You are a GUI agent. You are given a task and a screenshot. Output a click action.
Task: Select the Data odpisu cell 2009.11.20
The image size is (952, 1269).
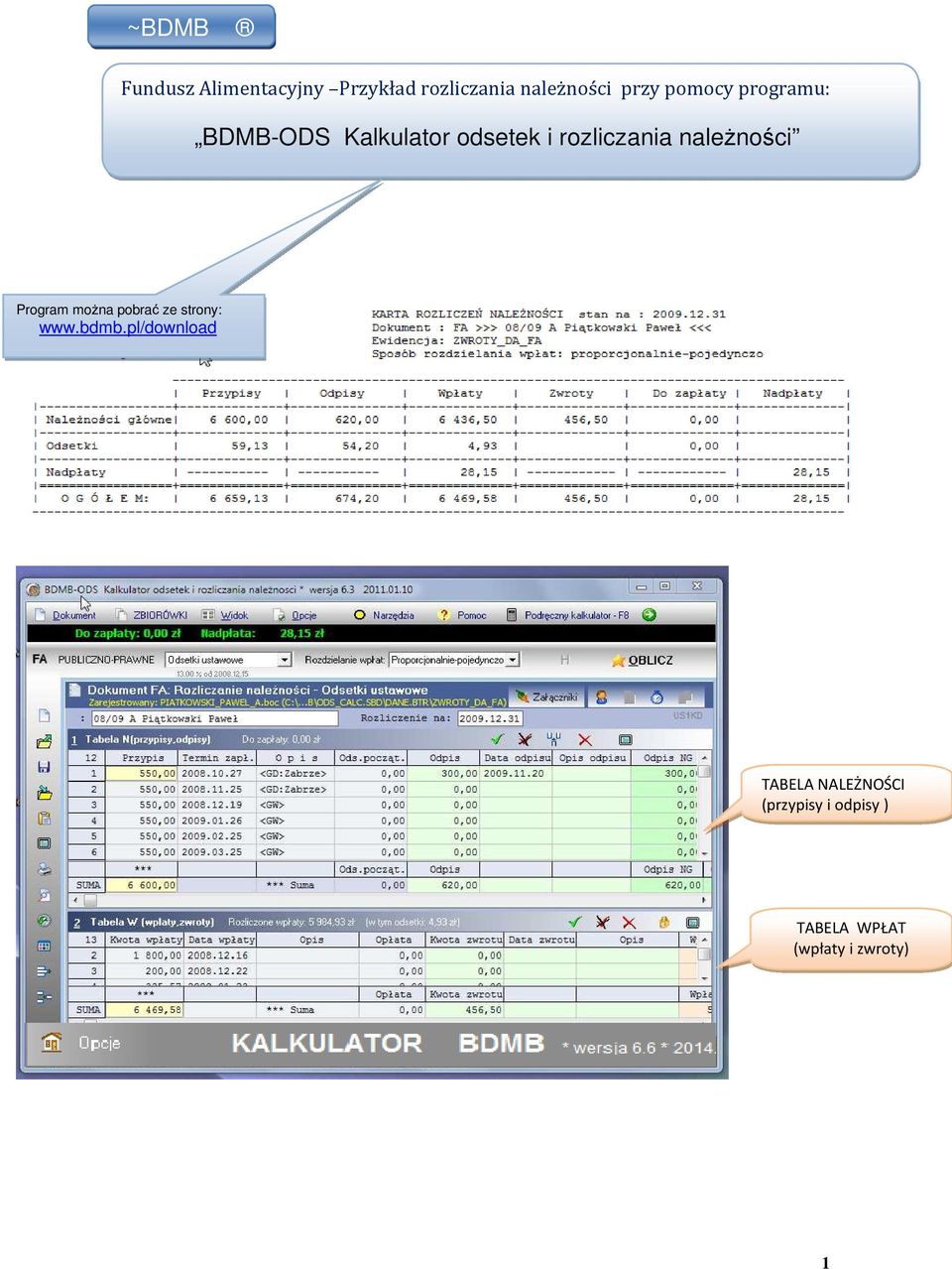tap(517, 774)
